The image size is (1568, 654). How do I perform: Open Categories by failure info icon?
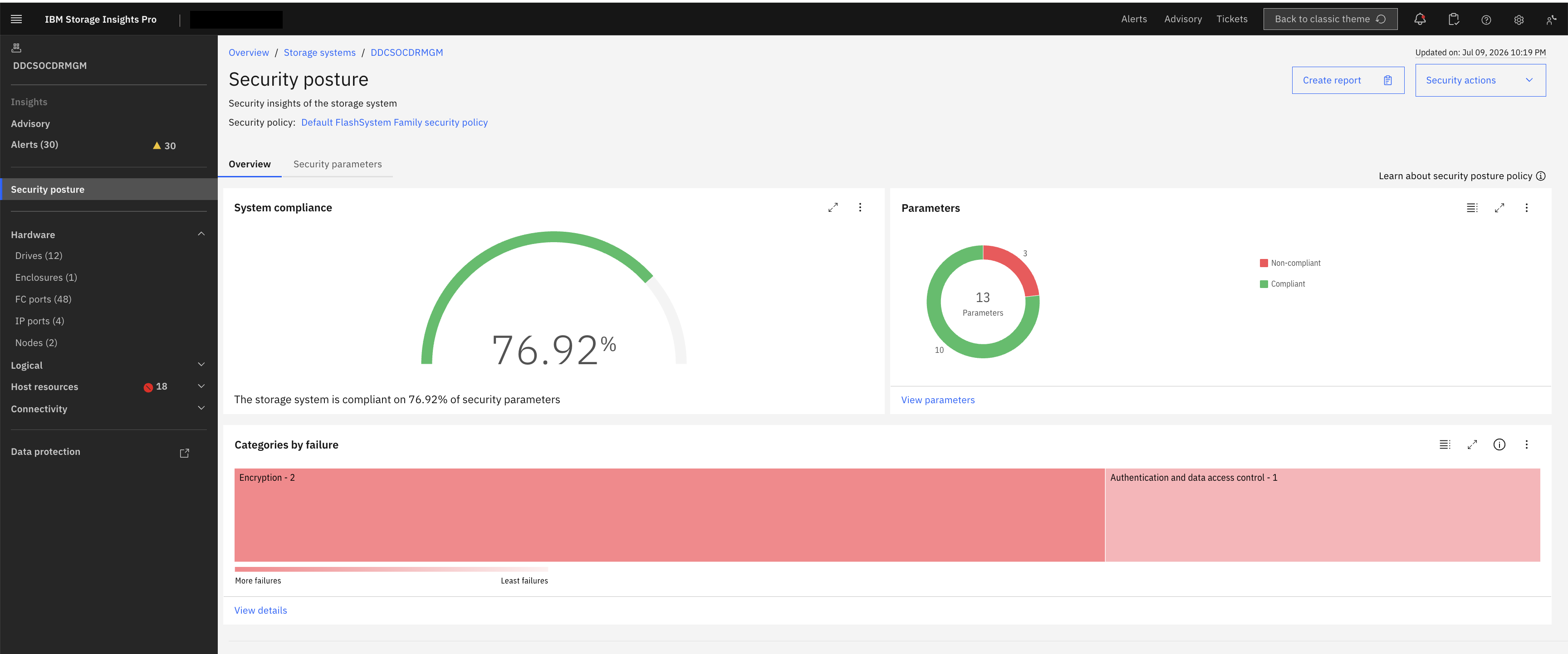point(1499,444)
